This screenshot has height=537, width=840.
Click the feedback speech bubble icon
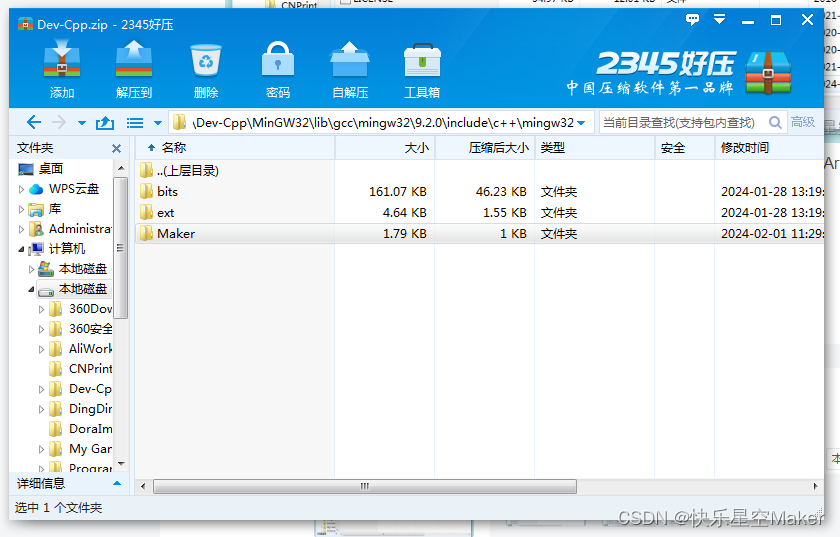tap(692, 20)
